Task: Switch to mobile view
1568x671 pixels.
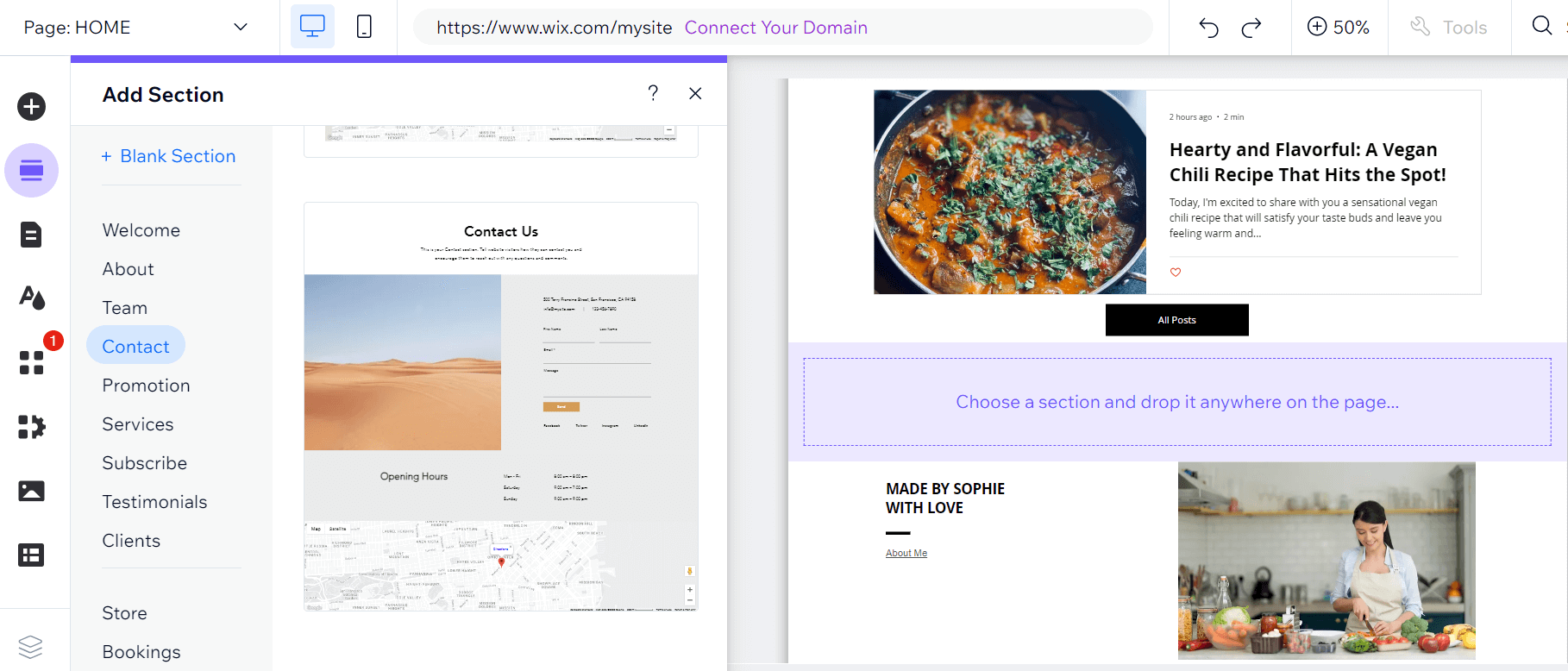Action: coord(364,27)
